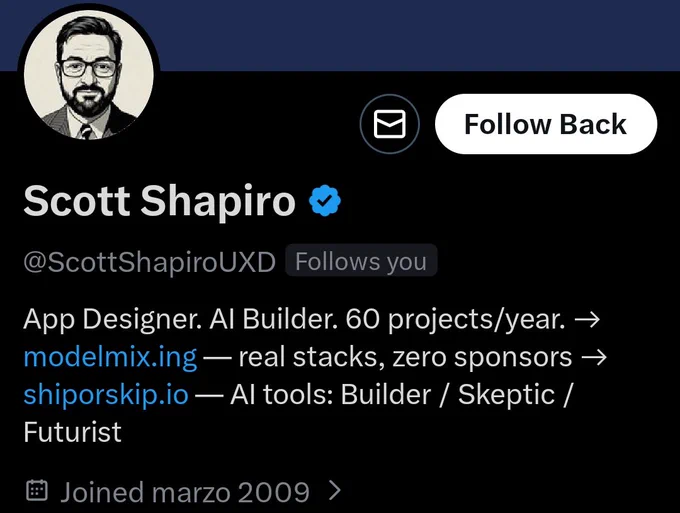Expand join date details with chevron
680x513 pixels.
pyautogui.click(x=335, y=490)
